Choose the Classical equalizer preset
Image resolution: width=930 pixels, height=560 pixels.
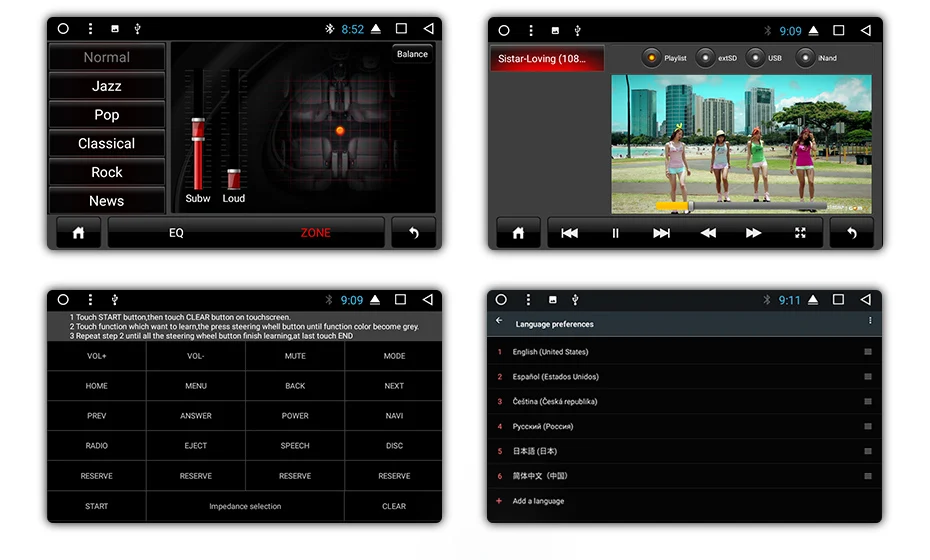pyautogui.click(x=107, y=144)
